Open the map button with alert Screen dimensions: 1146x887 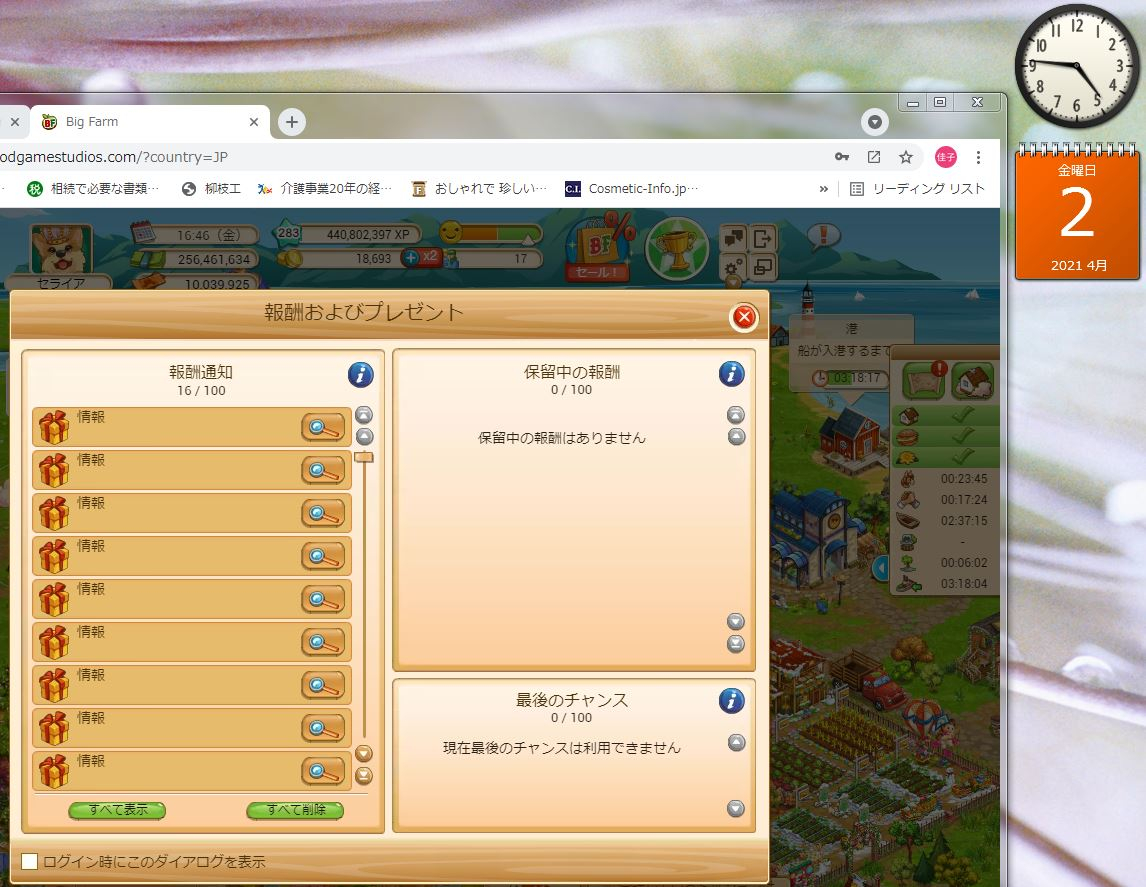[925, 380]
